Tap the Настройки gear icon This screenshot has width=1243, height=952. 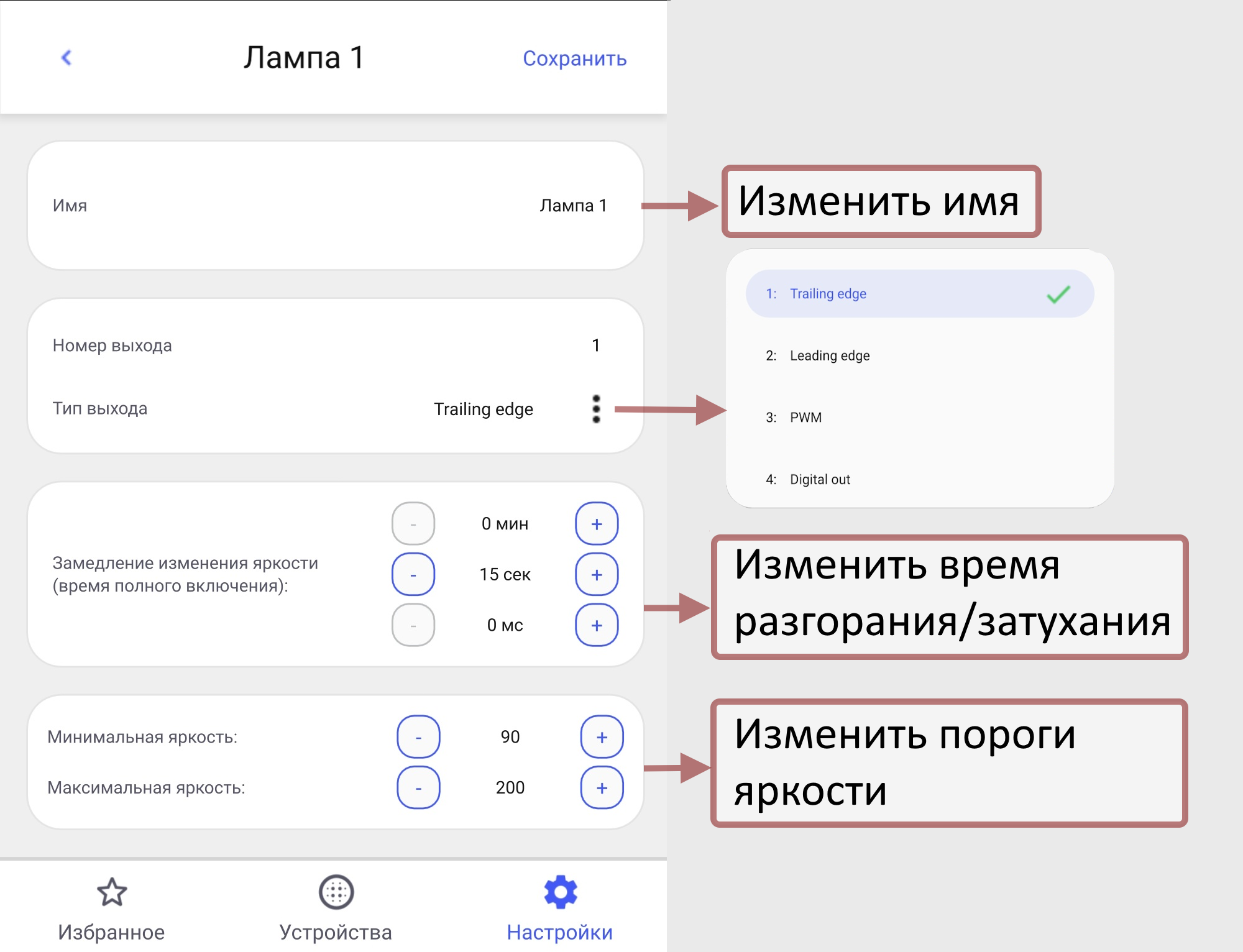pyautogui.click(x=560, y=892)
